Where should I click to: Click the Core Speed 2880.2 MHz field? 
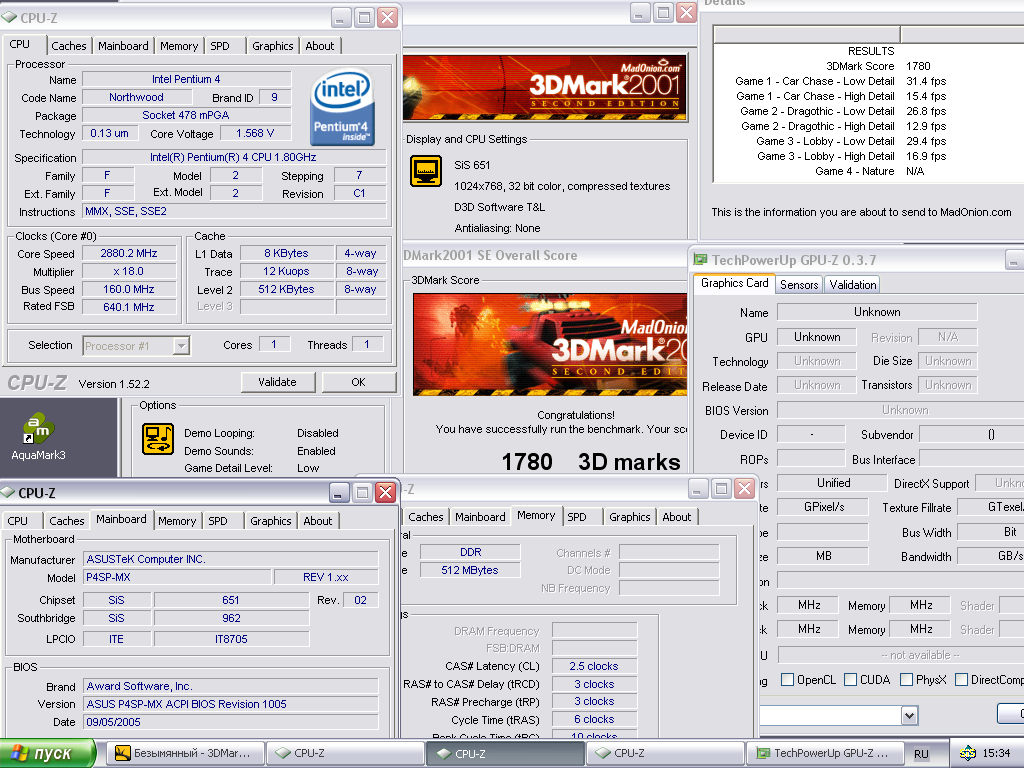129,253
